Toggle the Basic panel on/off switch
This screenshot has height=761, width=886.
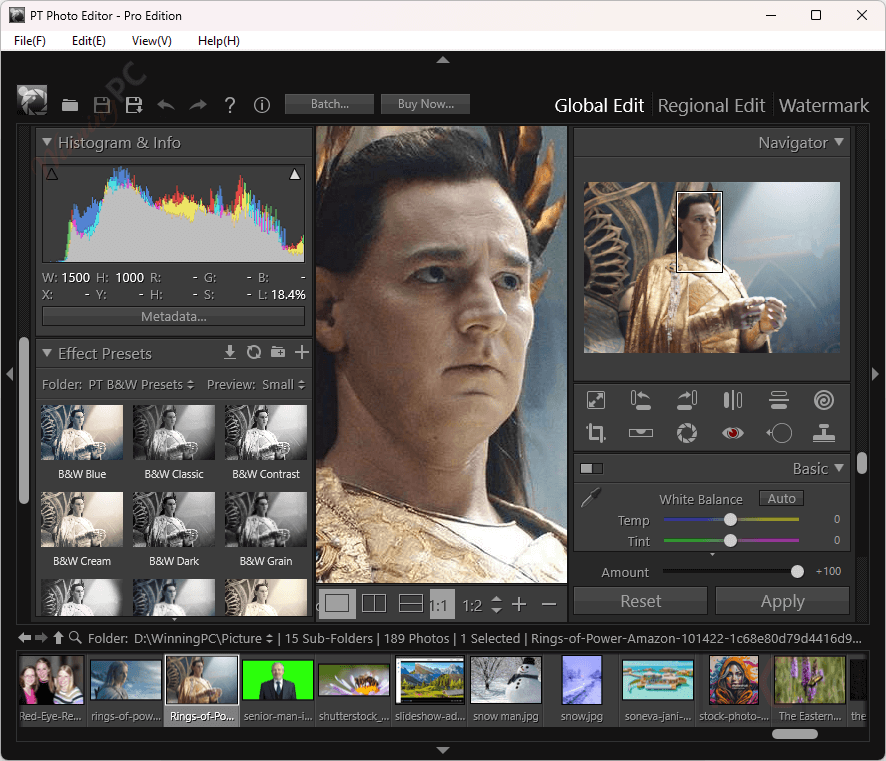tap(591, 468)
